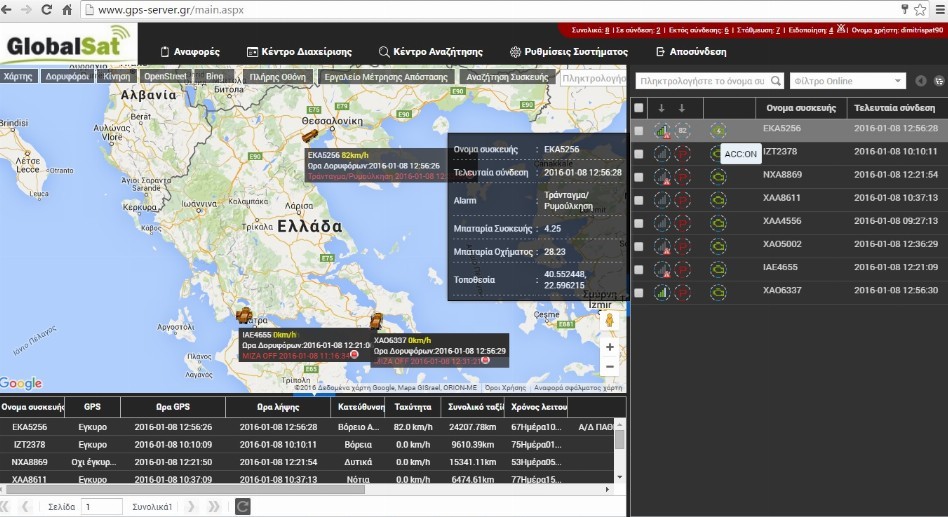The width and height of the screenshot is (948, 517).
Task: Open Αναφορές menu
Action: click(x=190, y=52)
